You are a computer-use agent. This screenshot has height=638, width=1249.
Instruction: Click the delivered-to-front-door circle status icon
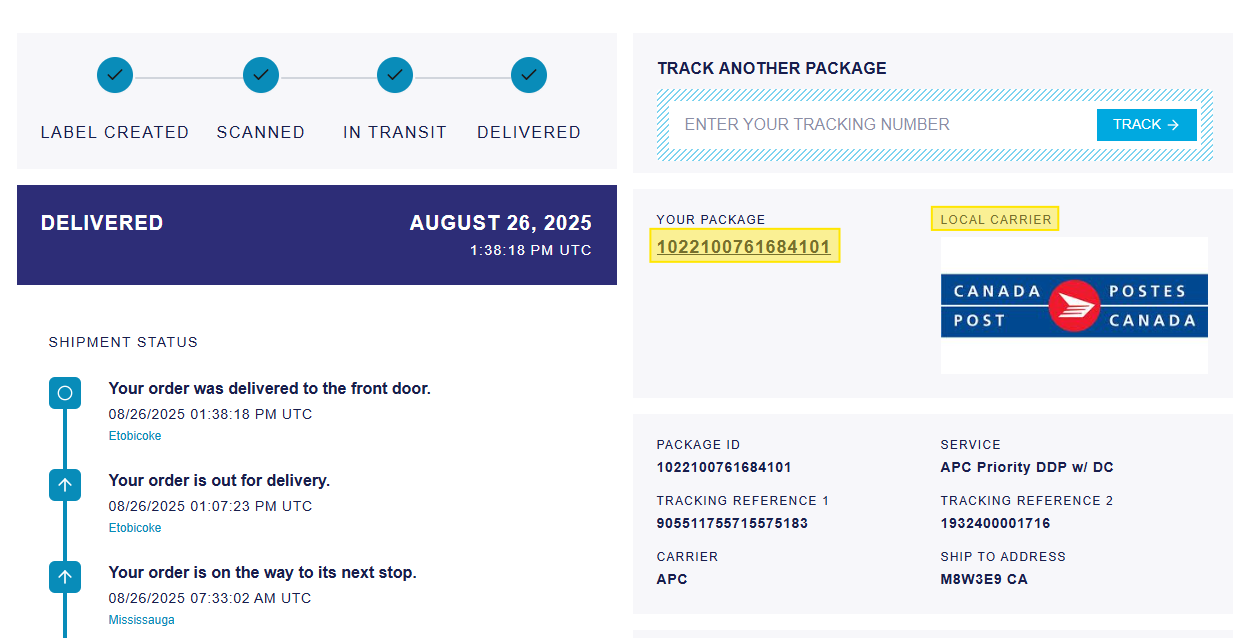pyautogui.click(x=65, y=393)
